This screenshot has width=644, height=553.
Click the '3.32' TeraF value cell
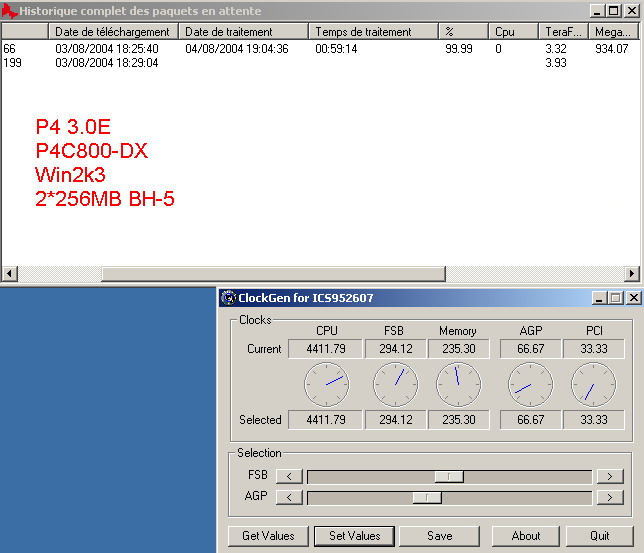click(556, 48)
